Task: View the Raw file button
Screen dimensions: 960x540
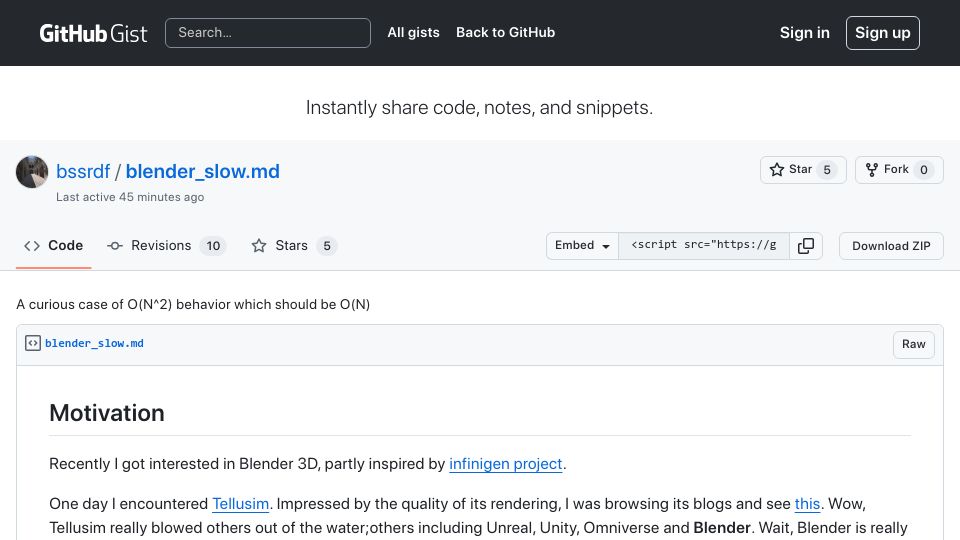Action: (913, 344)
